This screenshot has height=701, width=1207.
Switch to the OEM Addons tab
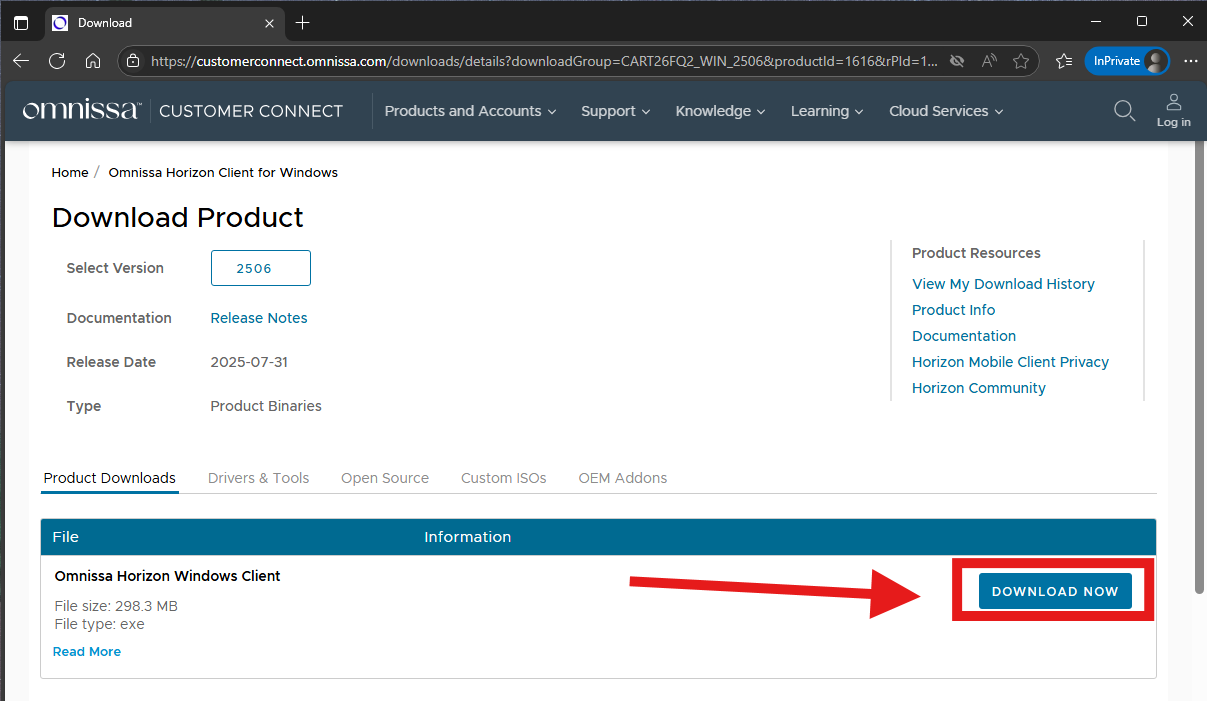click(x=623, y=478)
